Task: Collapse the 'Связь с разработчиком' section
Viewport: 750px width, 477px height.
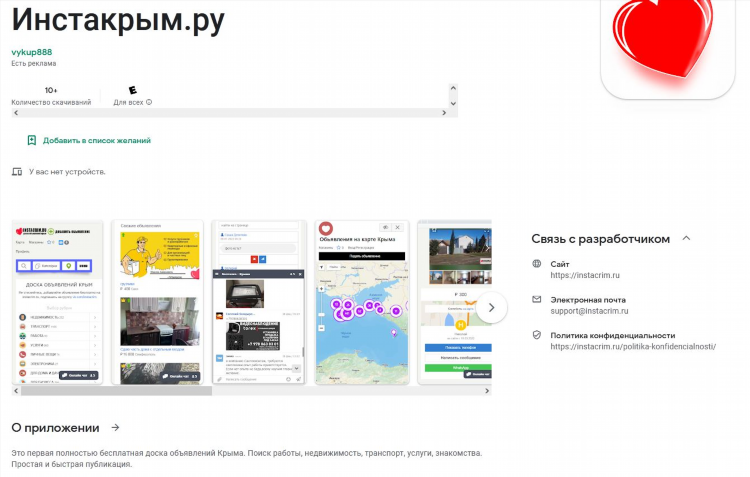Action: [686, 238]
